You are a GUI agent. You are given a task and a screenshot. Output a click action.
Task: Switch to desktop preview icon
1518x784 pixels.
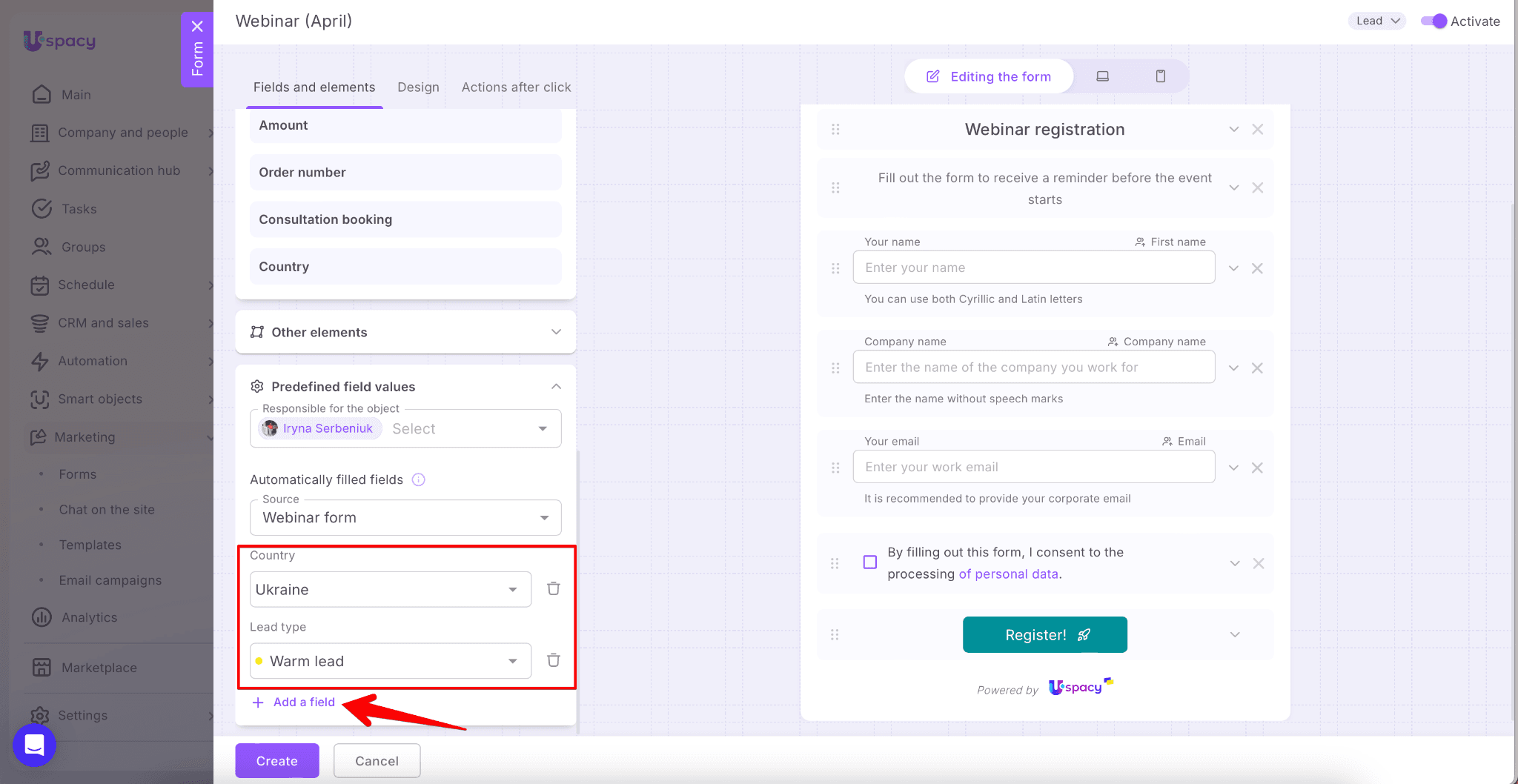coord(1102,76)
